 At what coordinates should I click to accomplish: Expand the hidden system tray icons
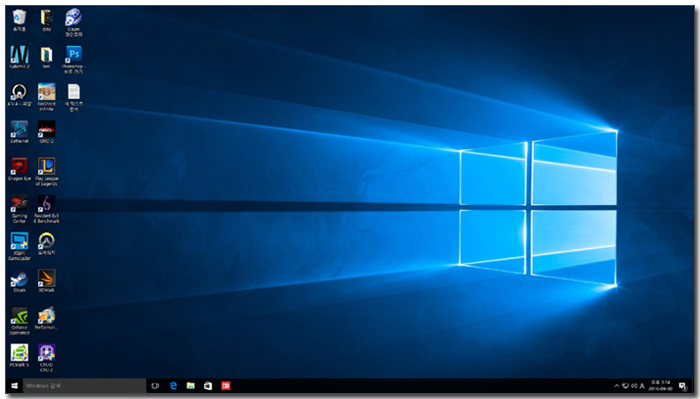[617, 386]
